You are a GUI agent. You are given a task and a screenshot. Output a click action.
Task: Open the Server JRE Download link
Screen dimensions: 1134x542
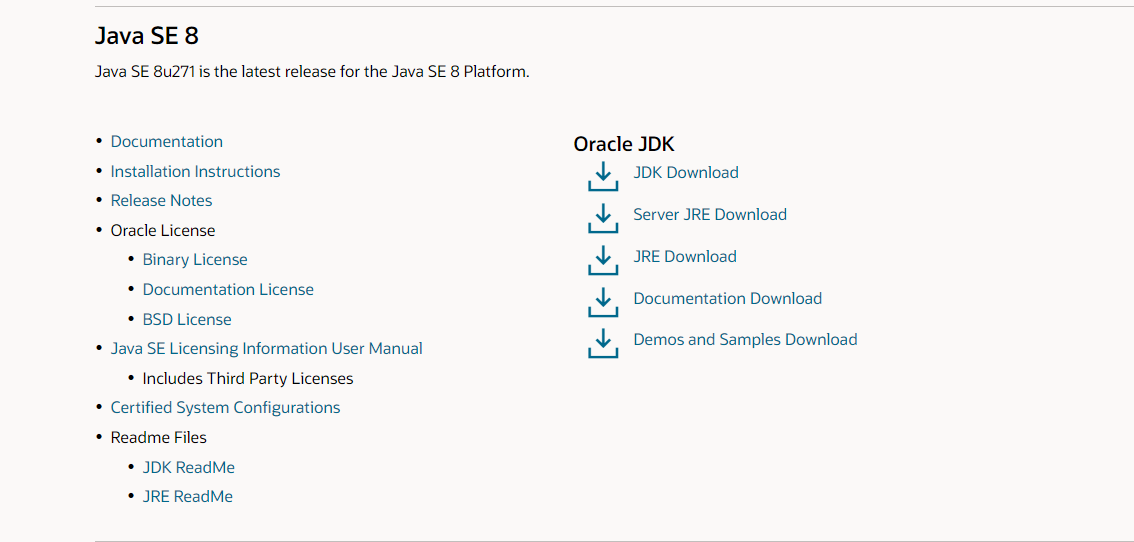click(x=709, y=214)
